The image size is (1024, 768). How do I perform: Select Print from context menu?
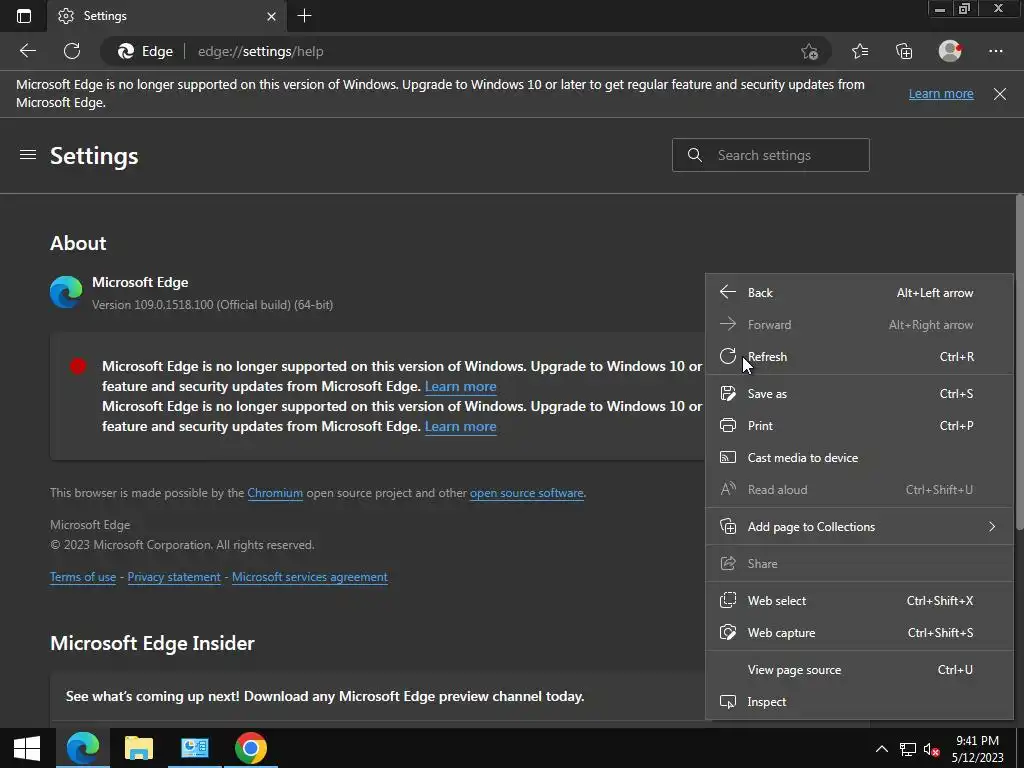pyautogui.click(x=859, y=425)
